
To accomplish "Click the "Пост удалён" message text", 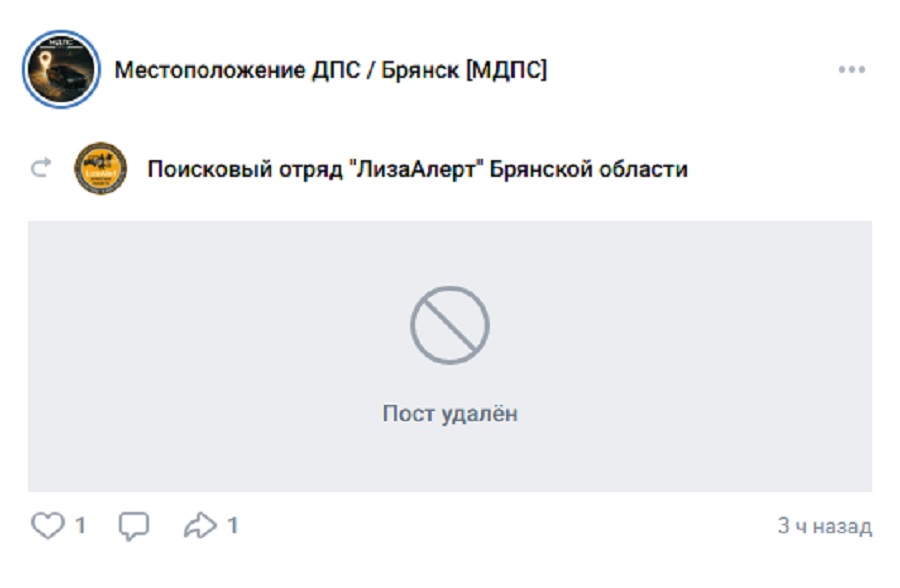I will 450,413.
